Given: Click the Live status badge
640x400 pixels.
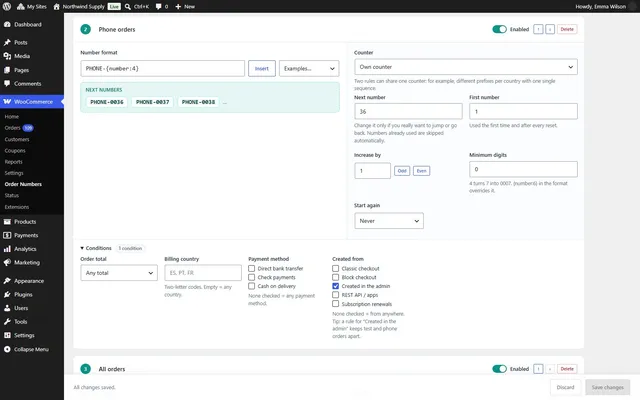Looking at the screenshot, I should [x=114, y=7].
